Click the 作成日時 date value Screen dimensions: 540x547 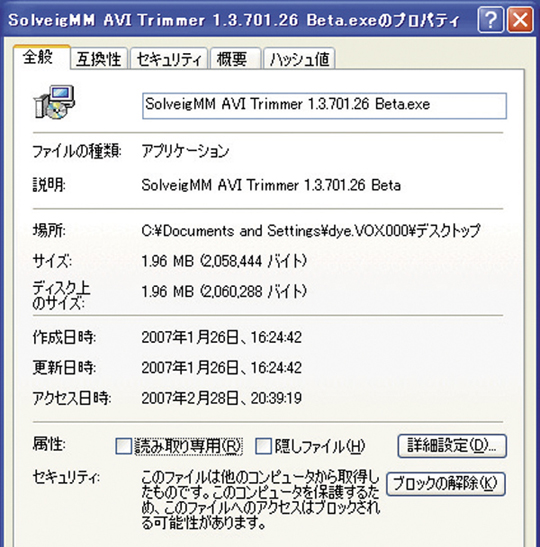coord(222,337)
